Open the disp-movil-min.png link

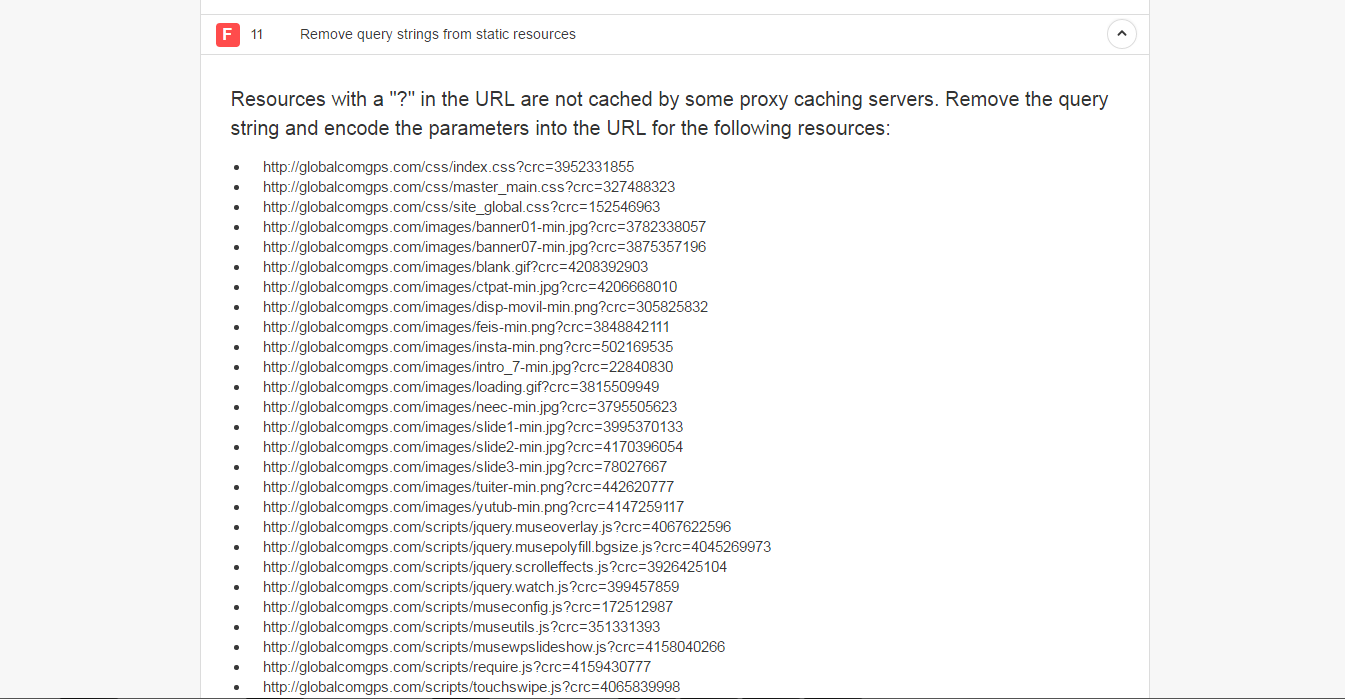(x=485, y=307)
